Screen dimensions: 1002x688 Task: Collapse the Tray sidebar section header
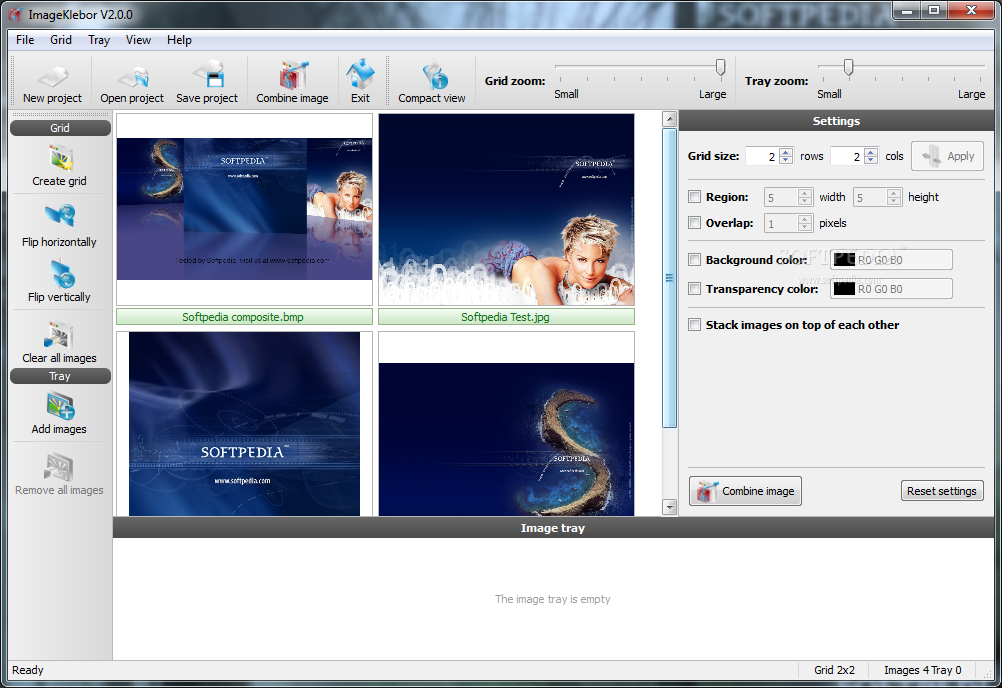pos(60,376)
